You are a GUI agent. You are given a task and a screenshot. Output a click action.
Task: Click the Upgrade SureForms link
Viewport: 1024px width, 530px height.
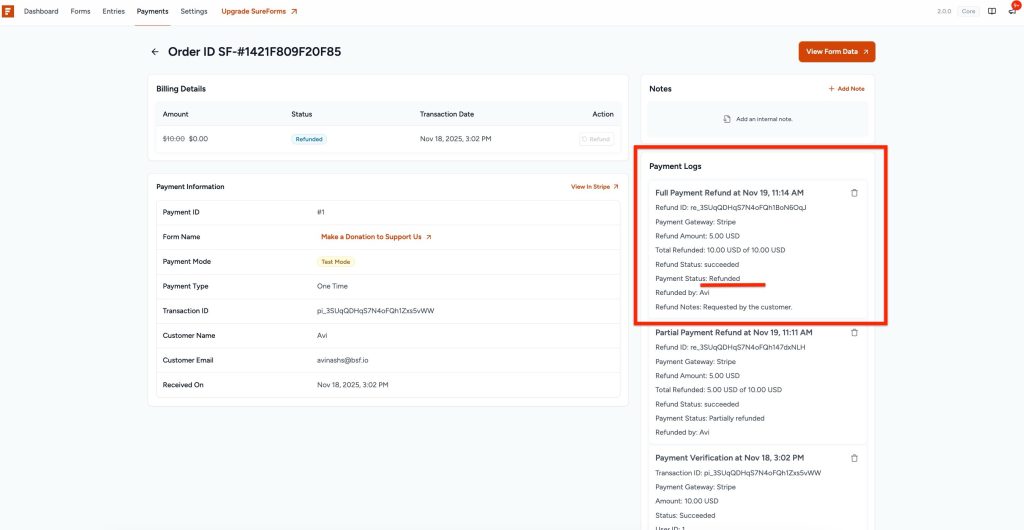pos(259,11)
